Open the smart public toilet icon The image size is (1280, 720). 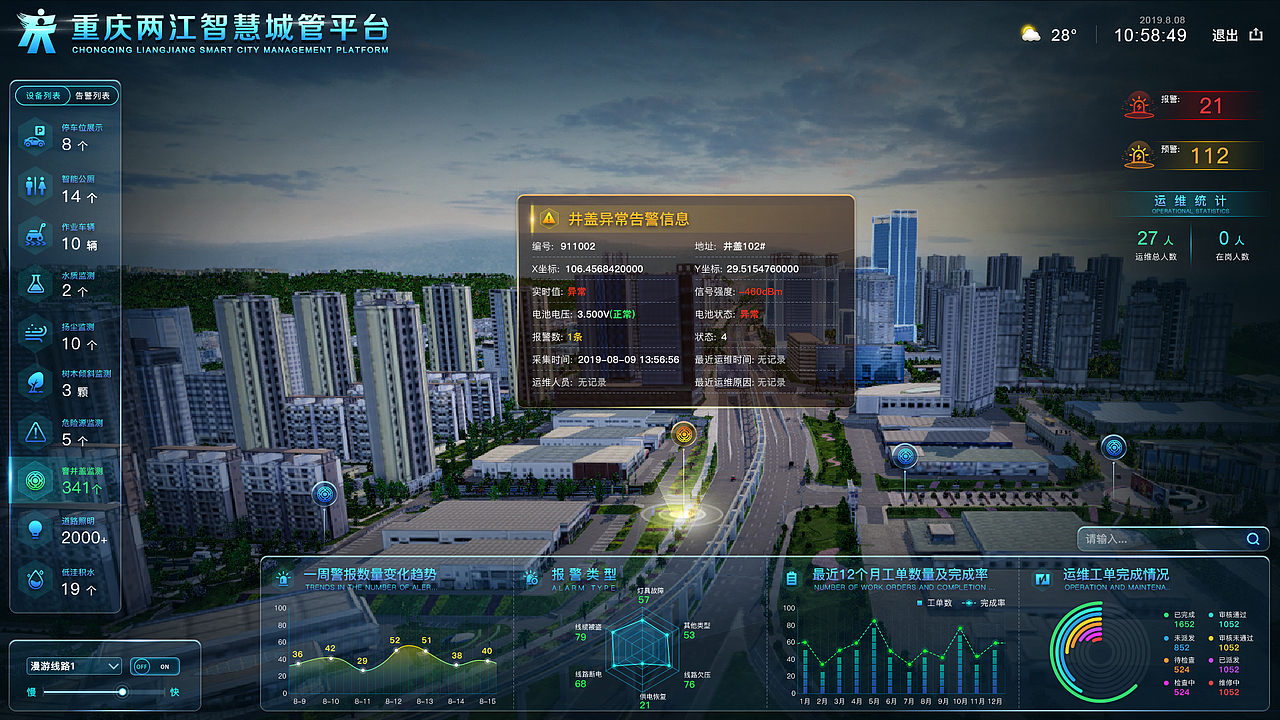[35, 187]
